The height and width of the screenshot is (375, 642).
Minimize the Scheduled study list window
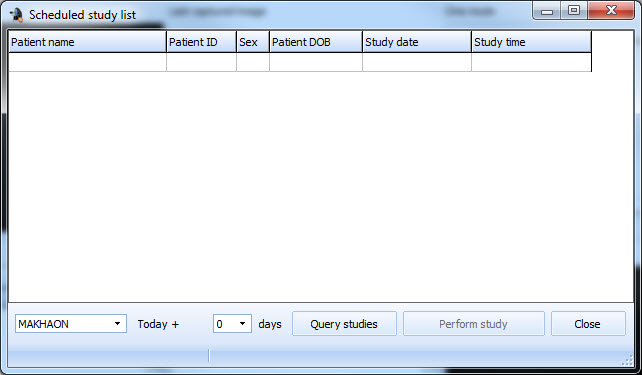(x=547, y=11)
